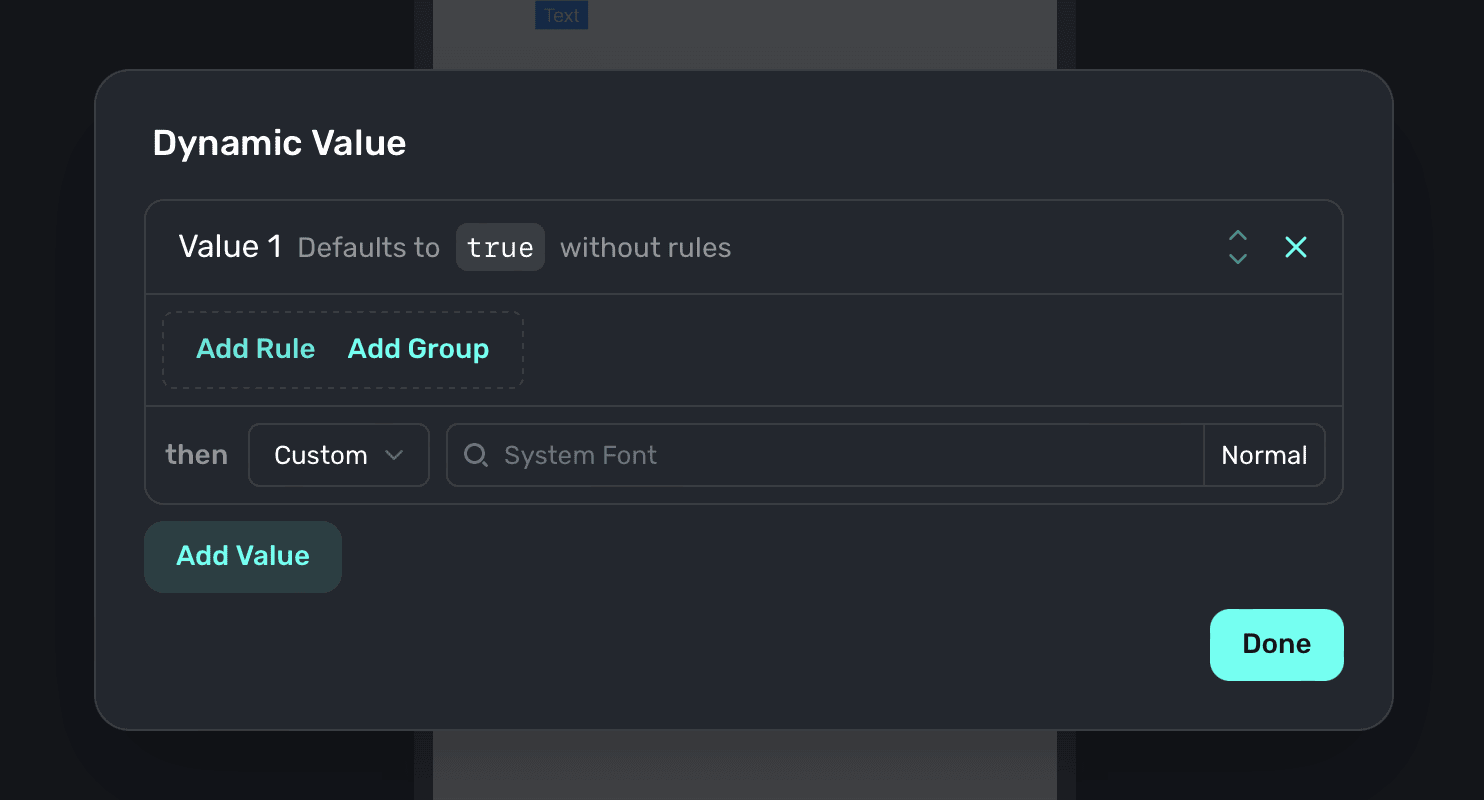
Task: Select the Value 1 header label
Action: pyautogui.click(x=230, y=247)
